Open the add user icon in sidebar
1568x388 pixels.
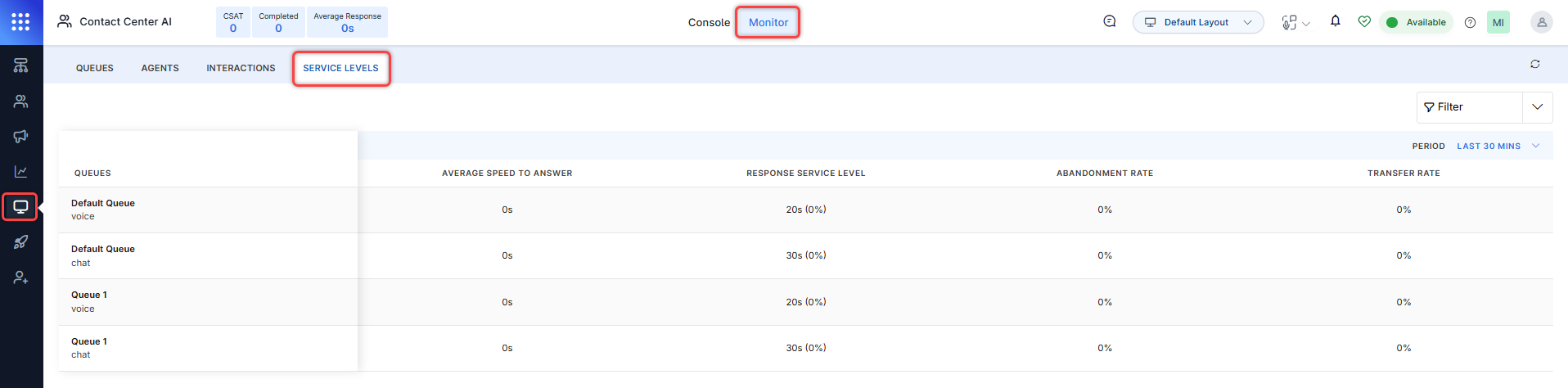20,278
